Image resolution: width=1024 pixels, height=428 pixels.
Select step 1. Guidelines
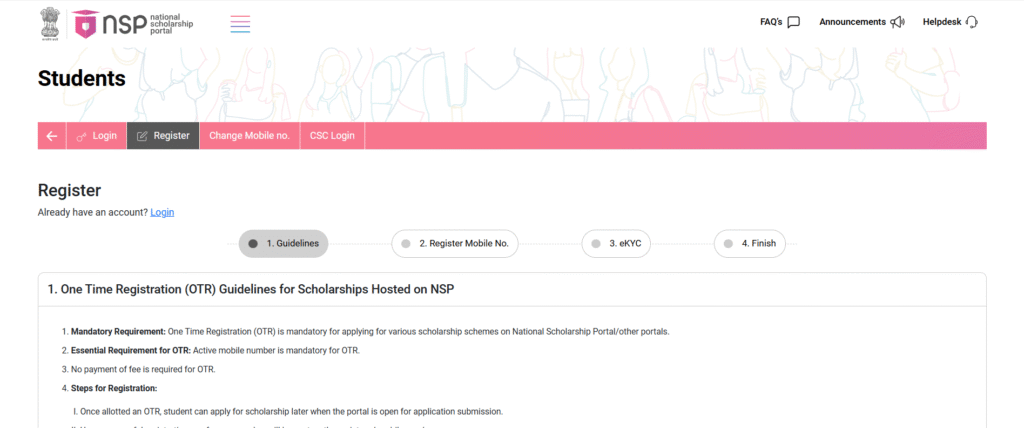pyautogui.click(x=283, y=244)
